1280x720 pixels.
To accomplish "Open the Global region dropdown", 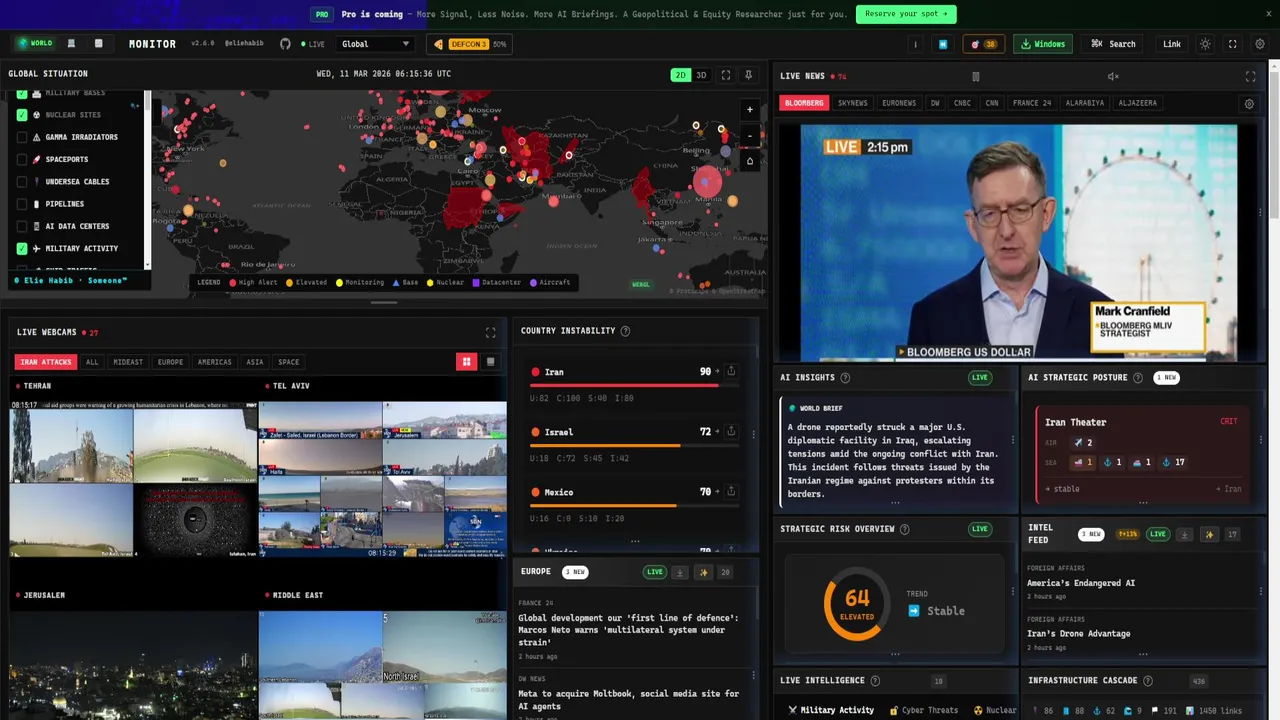I will pos(375,44).
